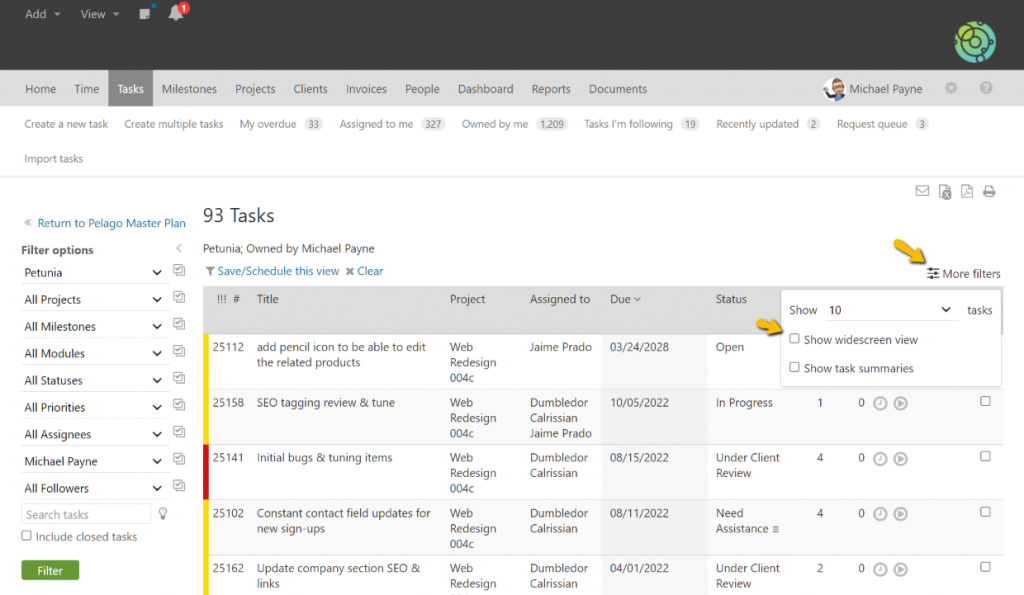Go to the Invoices tab
1024x595 pixels.
tap(366, 89)
